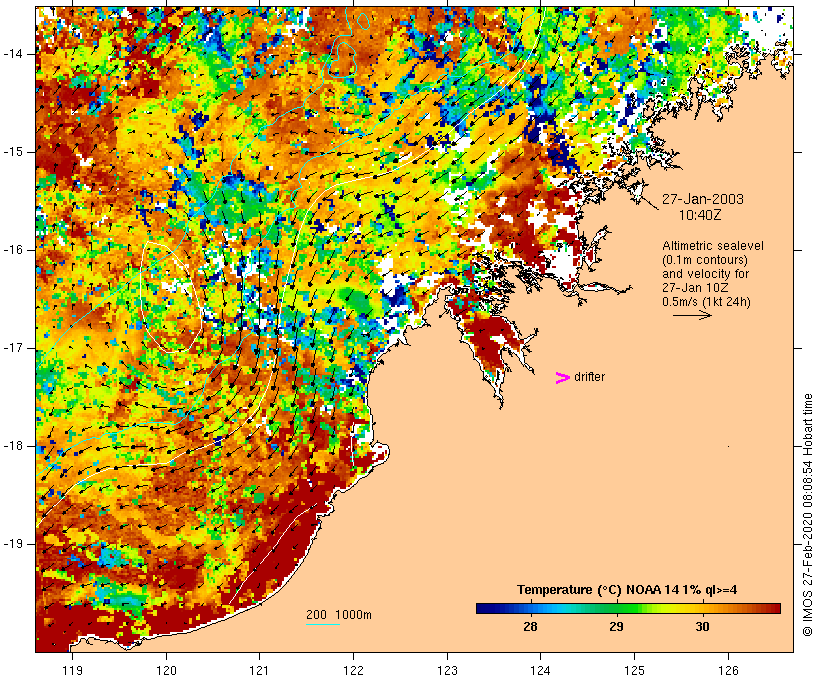Click the '27-Jan 10Z' caption line
Image resolution: width=820 pixels, height=680 pixels.
click(x=696, y=288)
